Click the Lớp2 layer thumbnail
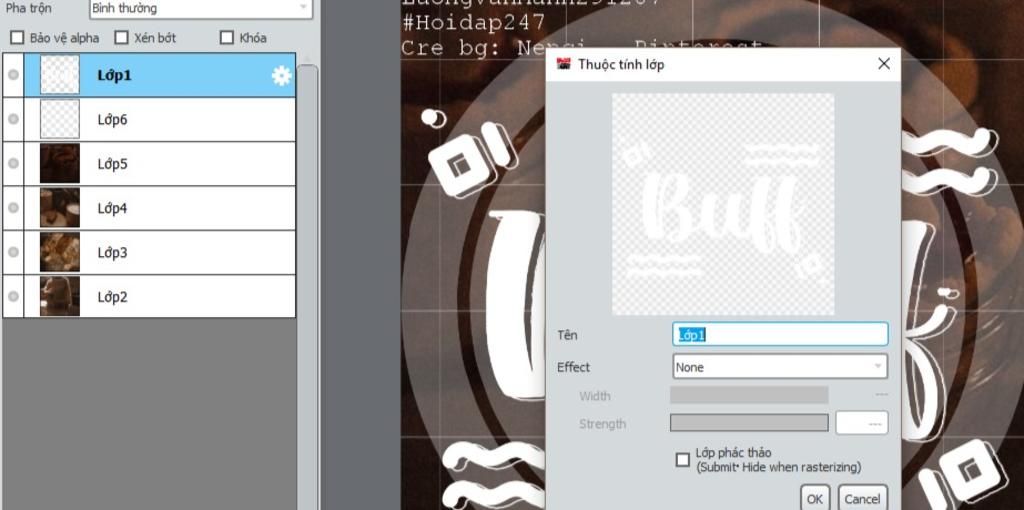This screenshot has width=1024, height=510. (x=60, y=296)
